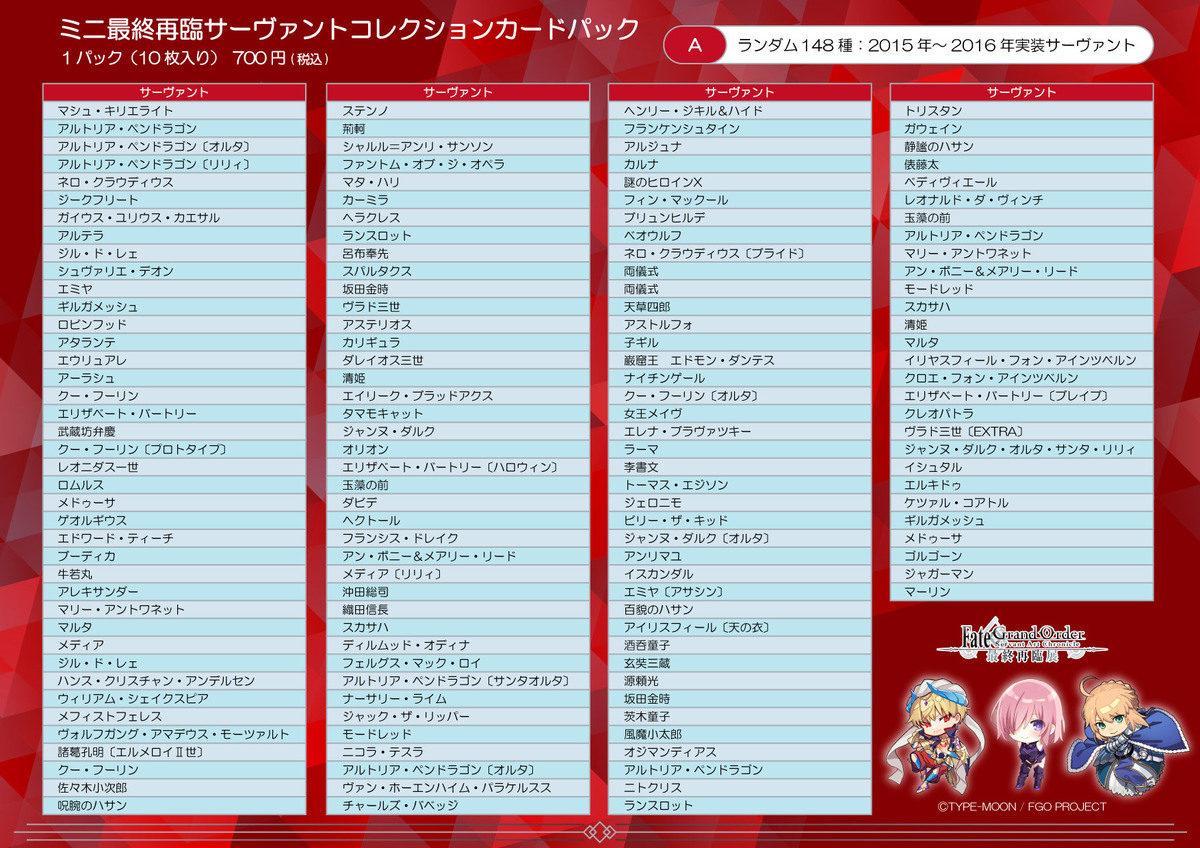
Task: Select the 沖田総司 row
Action: (457, 592)
